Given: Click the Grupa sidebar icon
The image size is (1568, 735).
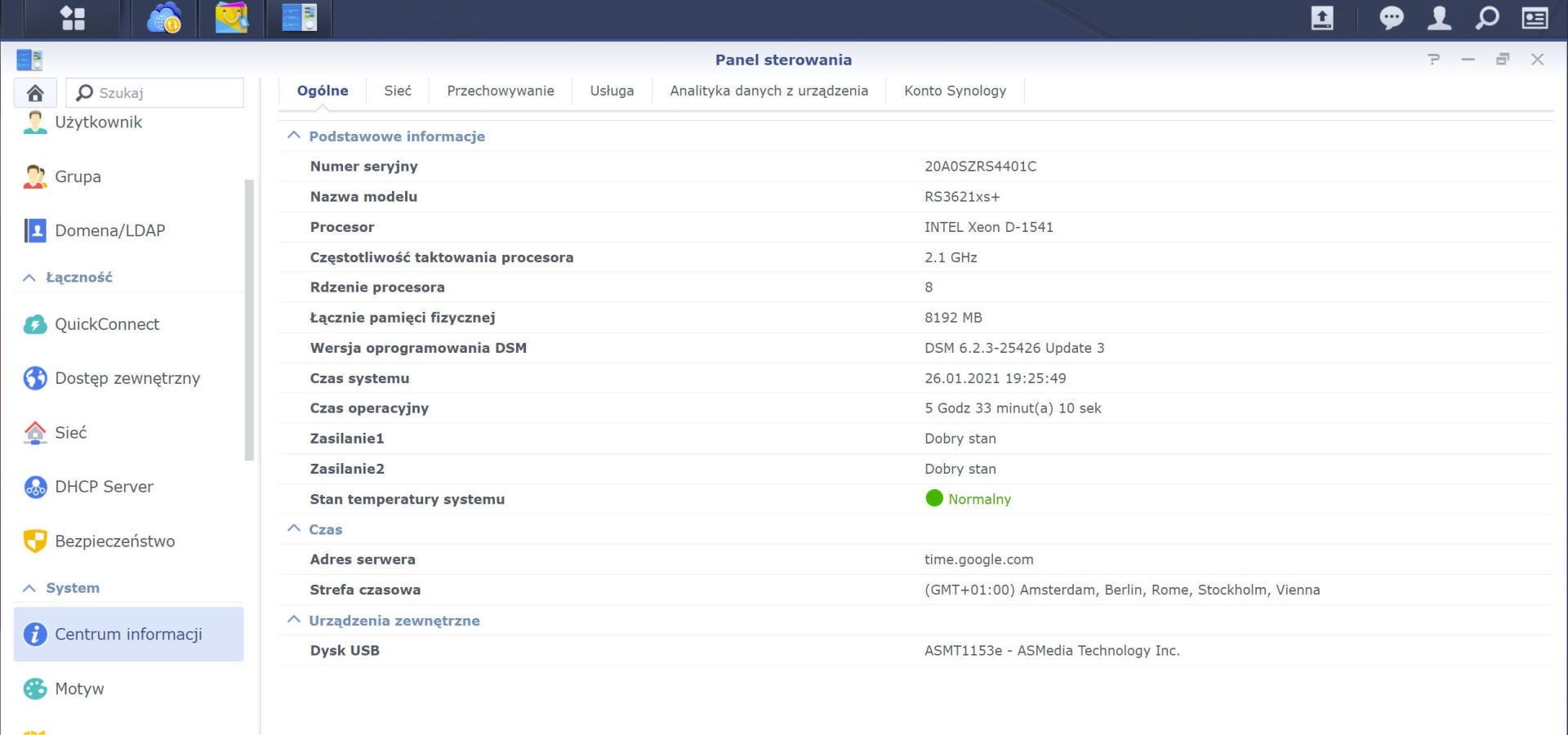Looking at the screenshot, I should click(x=34, y=176).
